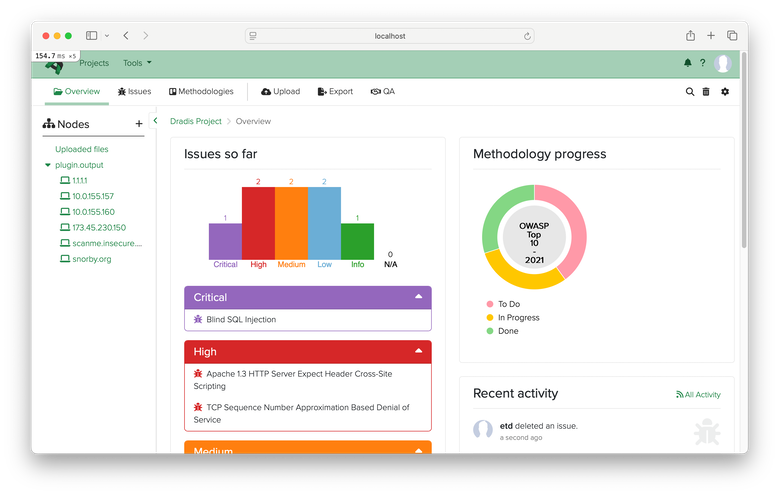Toggle Safari sidebar icon

click(92, 35)
